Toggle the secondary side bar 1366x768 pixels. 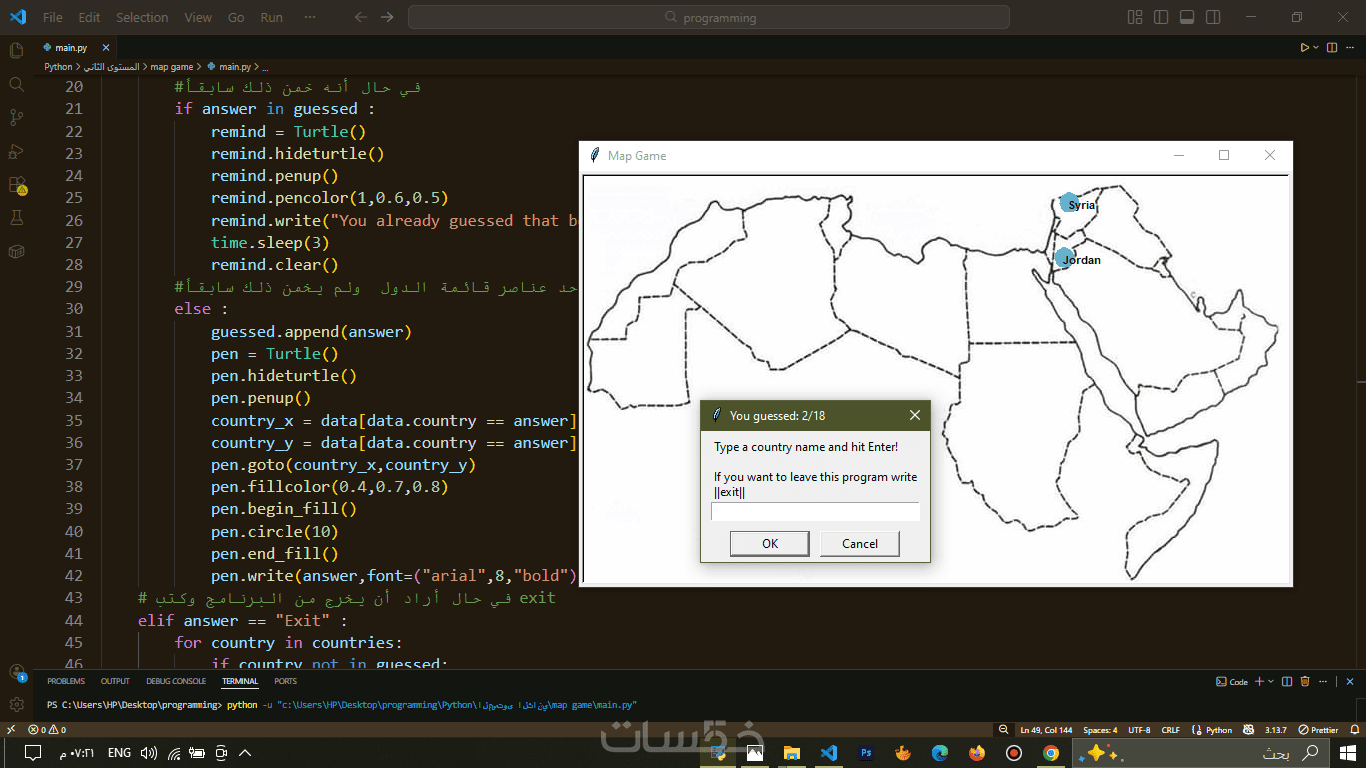click(1213, 17)
